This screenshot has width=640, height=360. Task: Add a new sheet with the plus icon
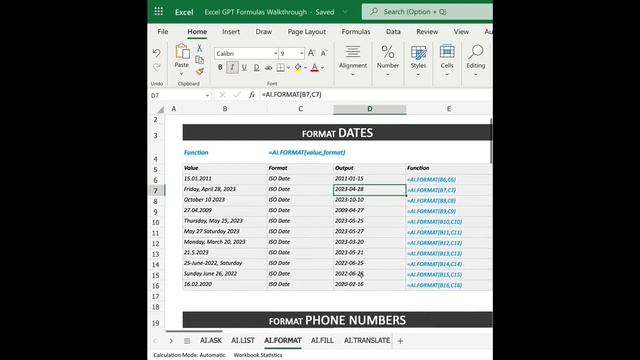coord(400,341)
